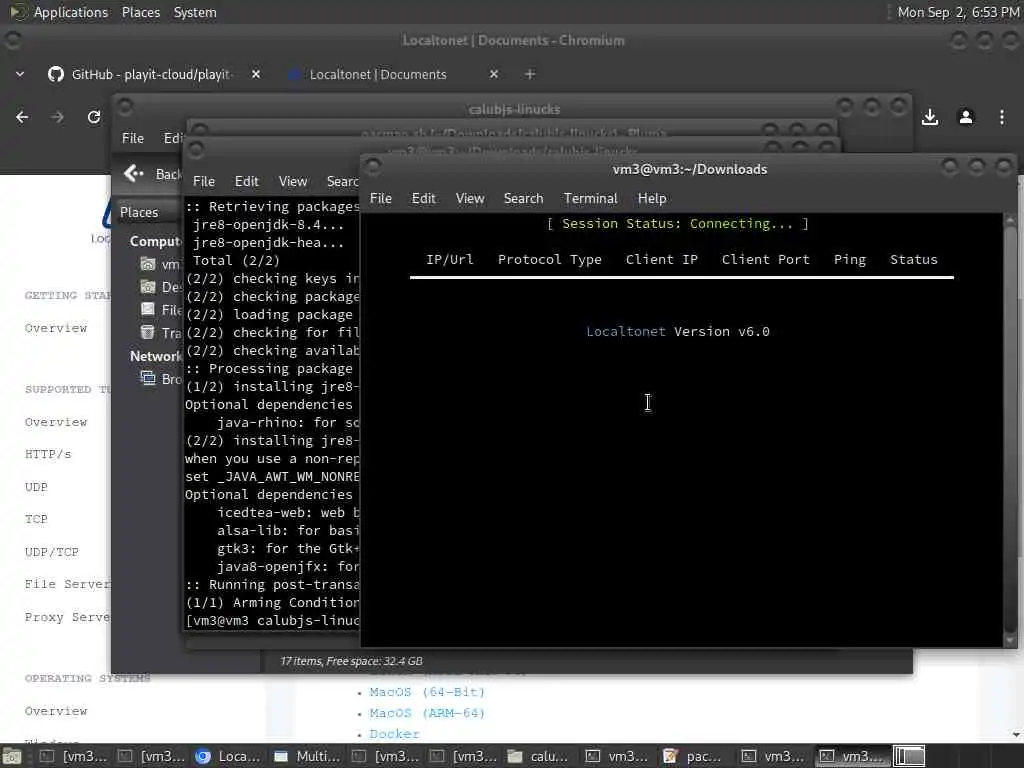Viewport: 1024px width, 768px height.
Task: Open the Chromium profile icon
Action: [x=966, y=117]
